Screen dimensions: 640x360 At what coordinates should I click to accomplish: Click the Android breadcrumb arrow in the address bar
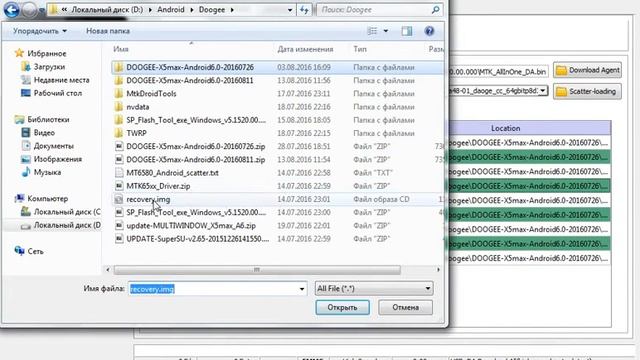pyautogui.click(x=191, y=10)
